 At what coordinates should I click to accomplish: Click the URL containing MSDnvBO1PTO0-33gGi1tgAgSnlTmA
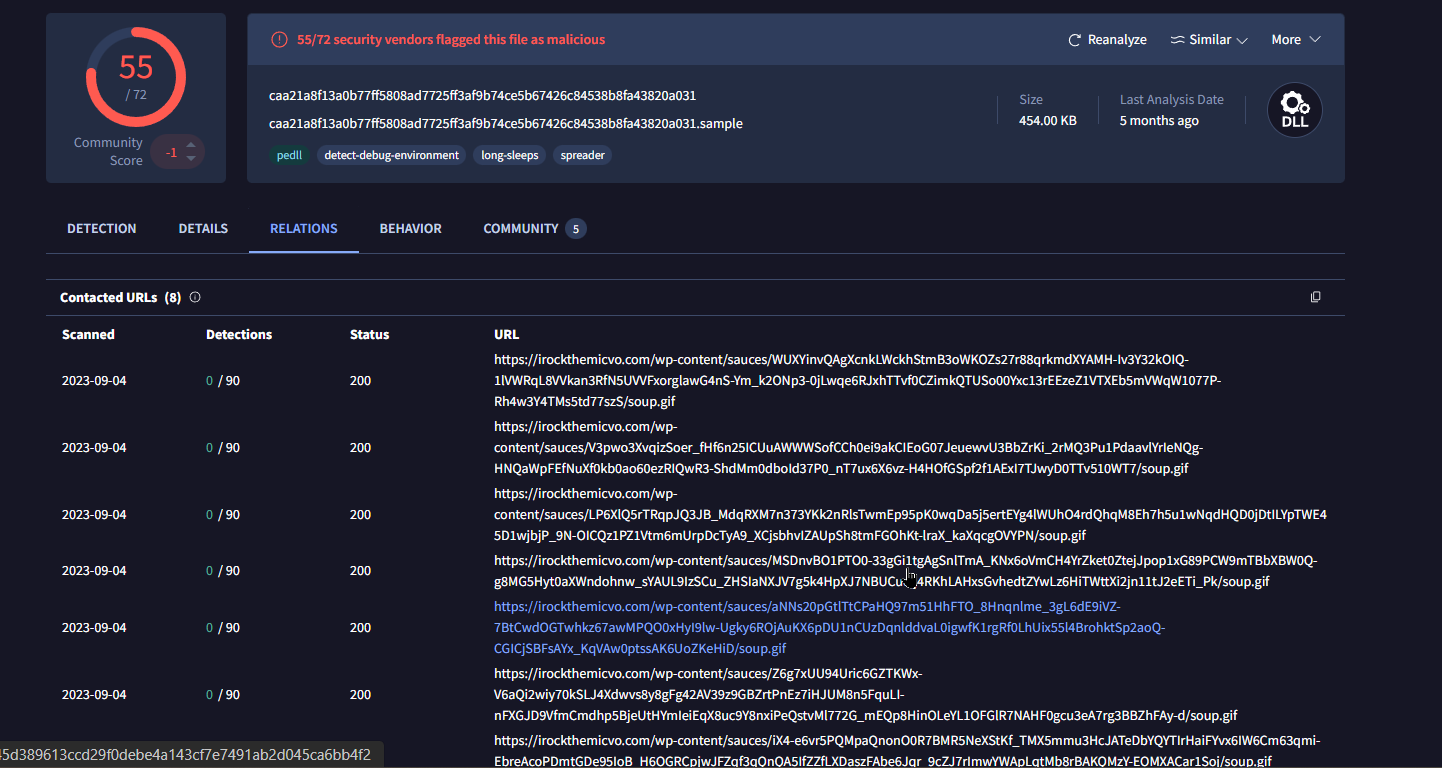pos(906,571)
